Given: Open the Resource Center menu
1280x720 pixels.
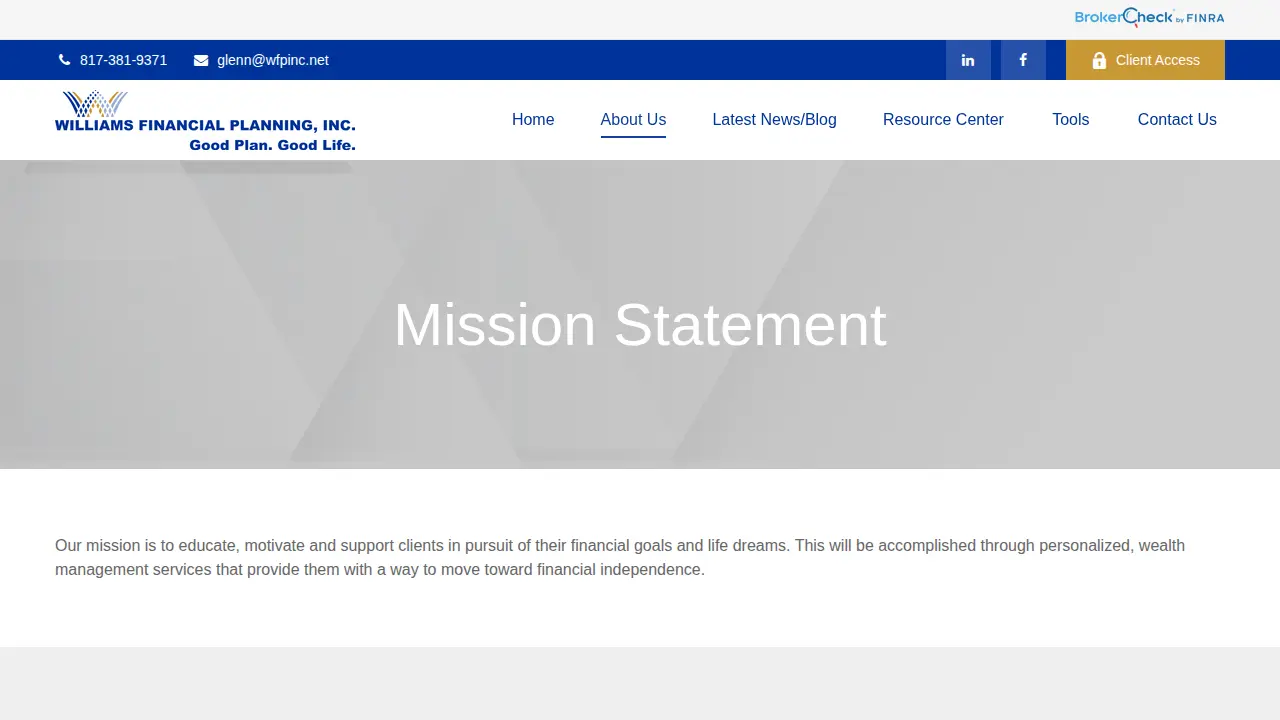Looking at the screenshot, I should click(943, 119).
